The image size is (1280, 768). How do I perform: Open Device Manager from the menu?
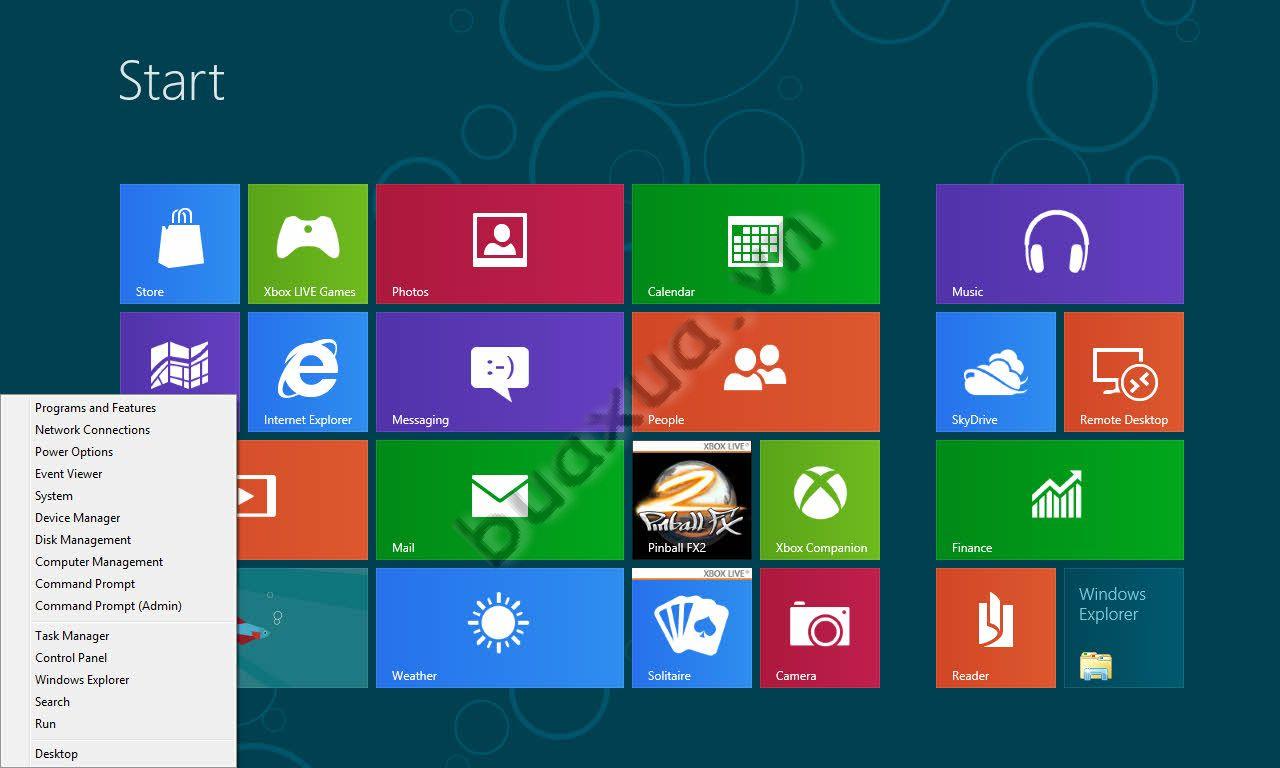119,518
